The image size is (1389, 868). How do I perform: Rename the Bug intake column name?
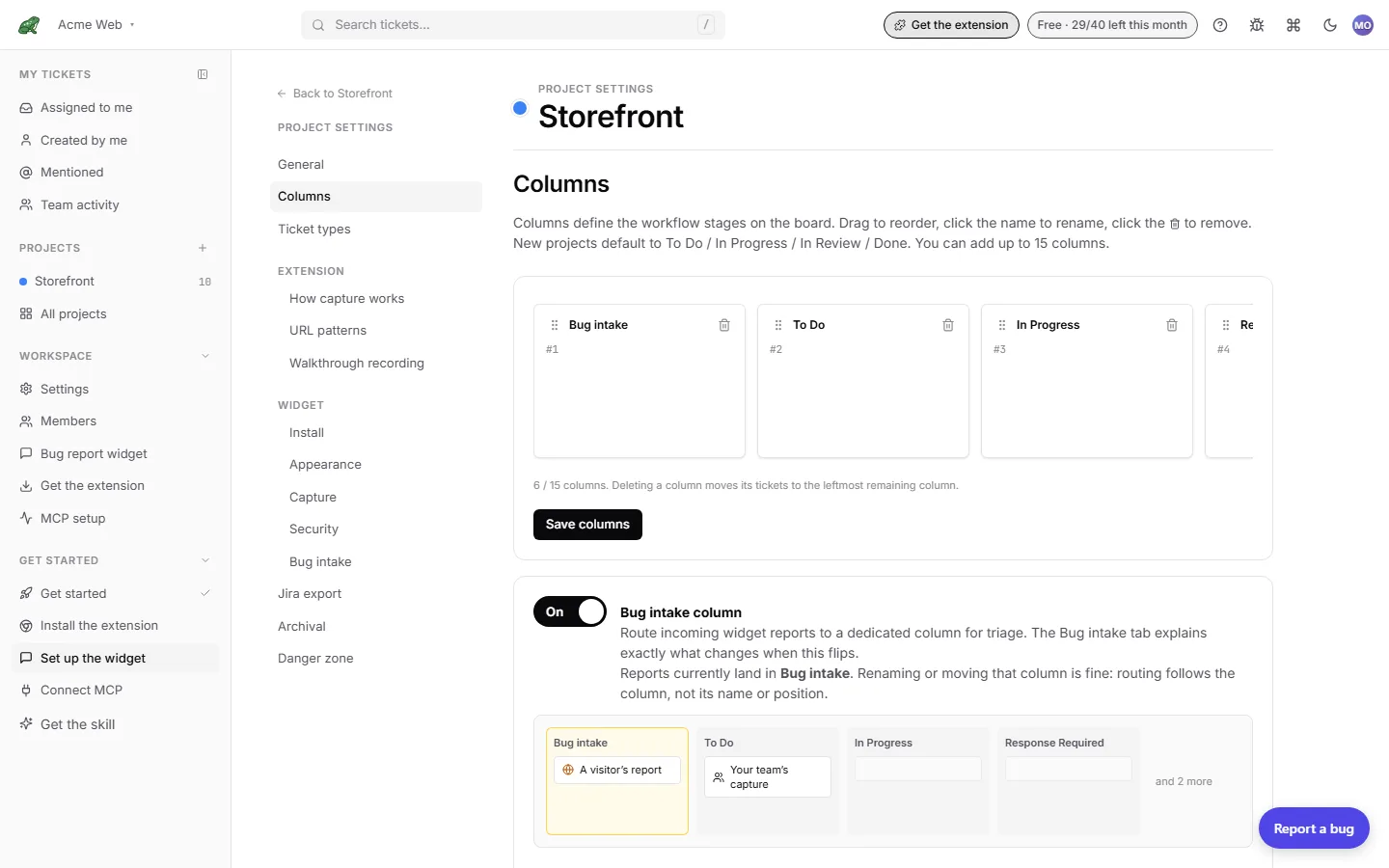tap(598, 325)
